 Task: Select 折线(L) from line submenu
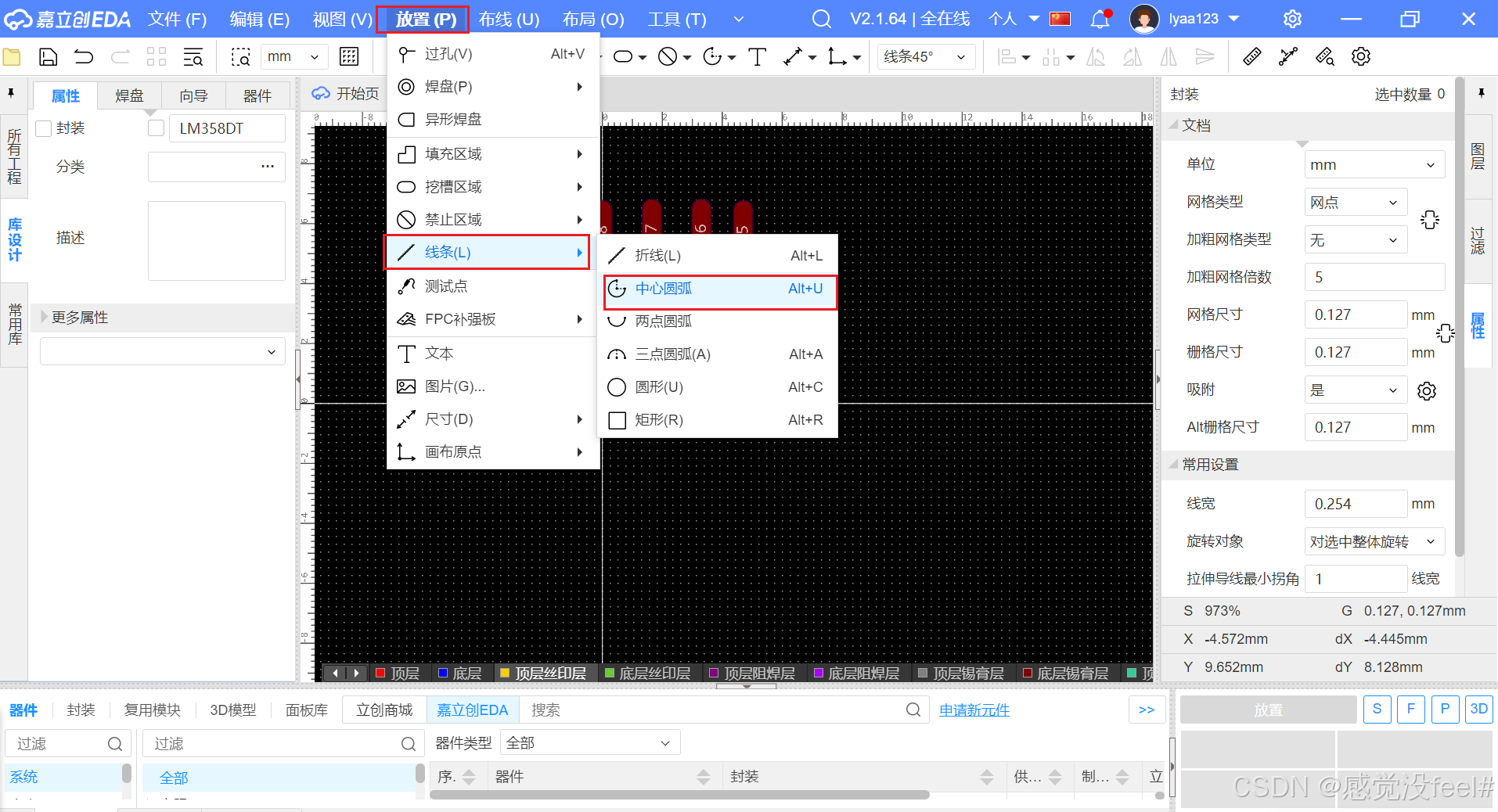point(718,256)
